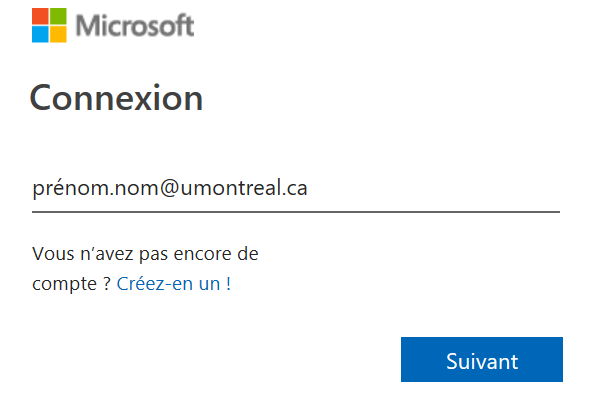592x394 pixels.
Task: Click the @ symbol in the email address
Action: (170, 188)
